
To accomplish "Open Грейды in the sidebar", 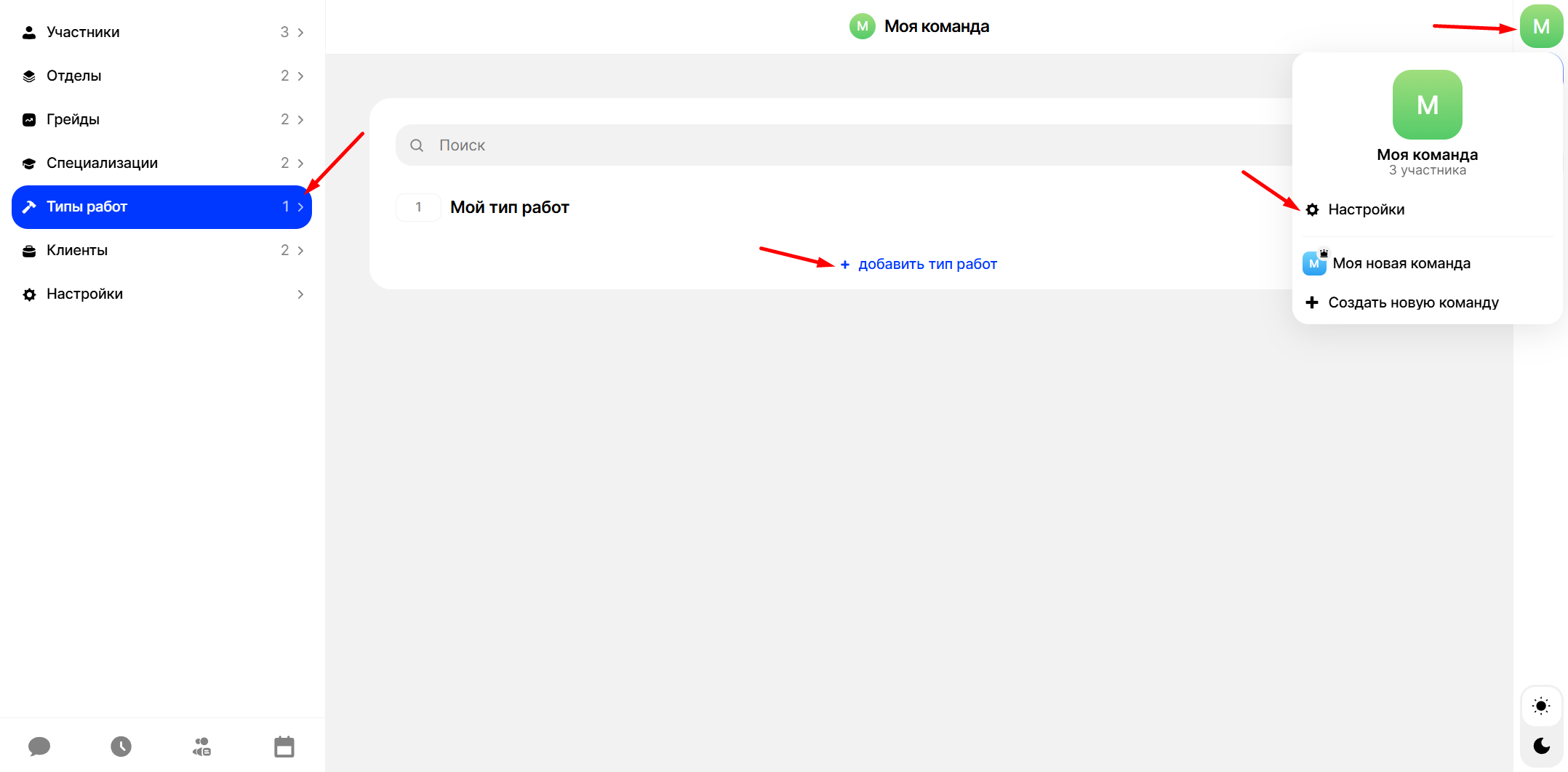I will 73,119.
